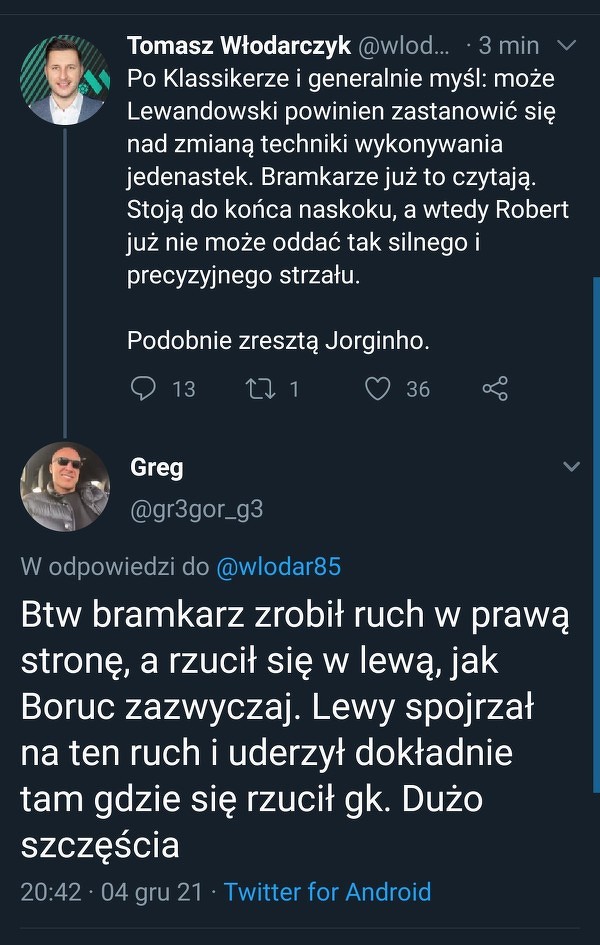
Task: Follow the @wlodar85 mention link
Action: tap(278, 567)
